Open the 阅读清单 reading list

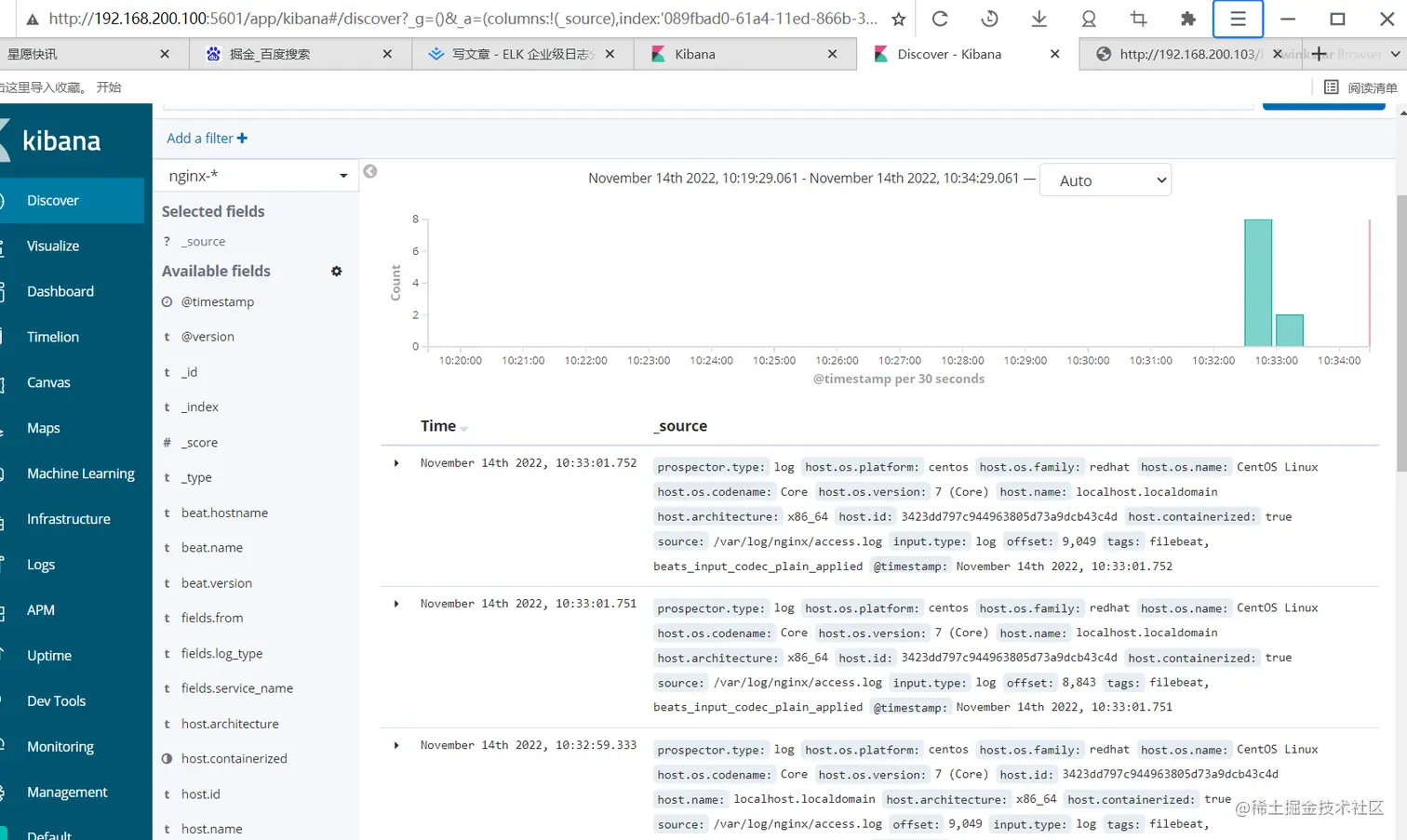click(x=1360, y=87)
